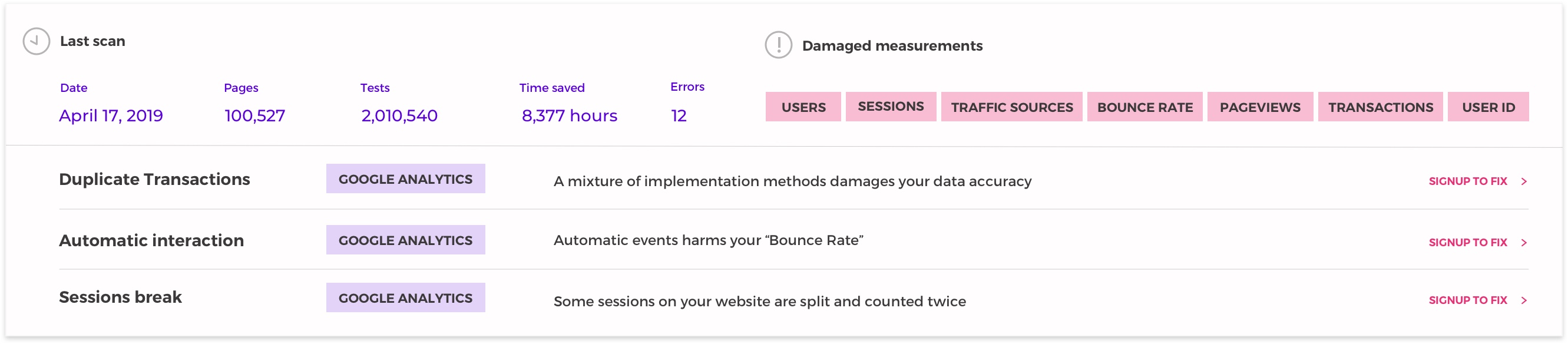Screen dimensions: 1568x344
Task: Click Google Analytics badge for Duplicate Transactions
Action: coord(405,179)
